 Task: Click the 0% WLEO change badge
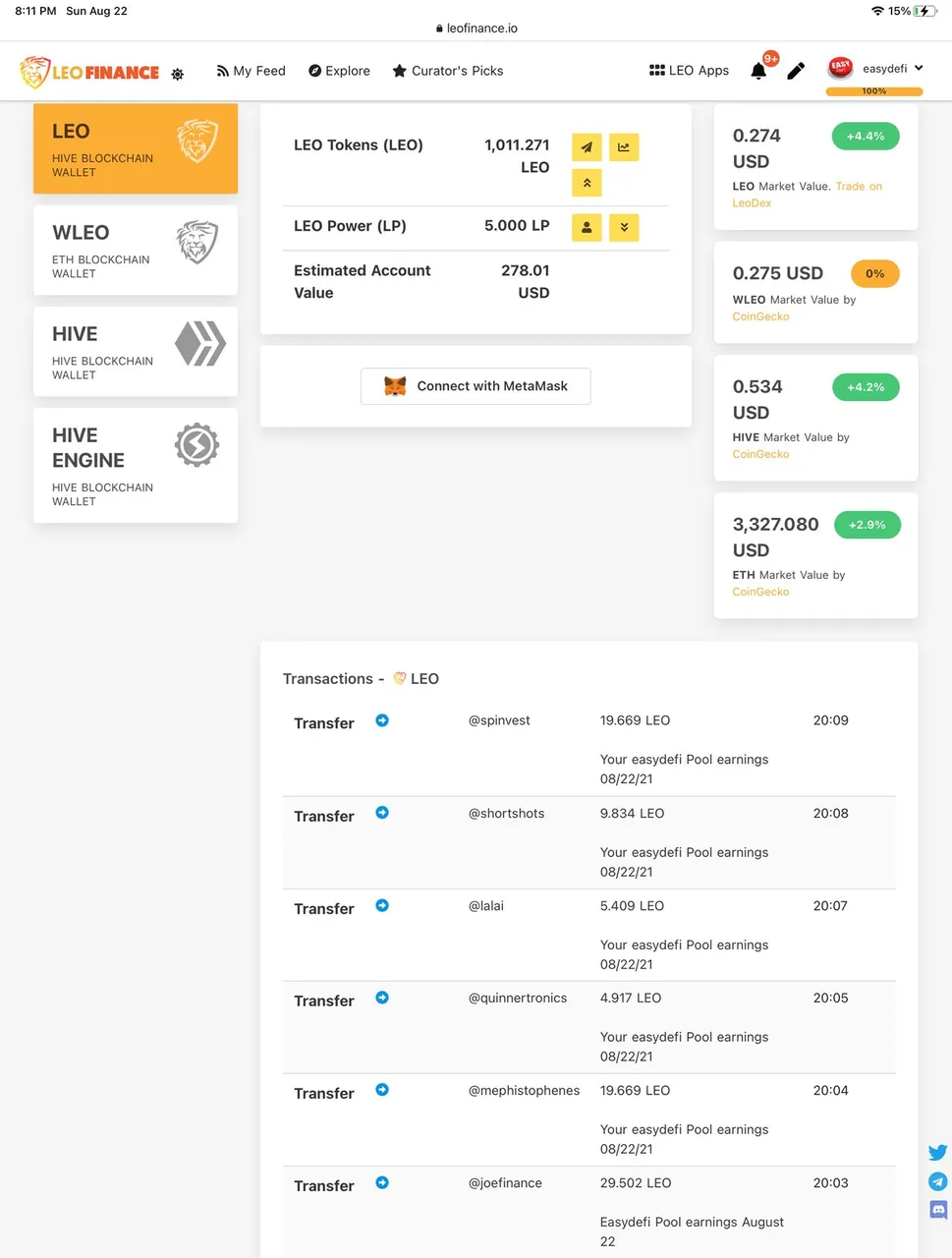click(874, 274)
